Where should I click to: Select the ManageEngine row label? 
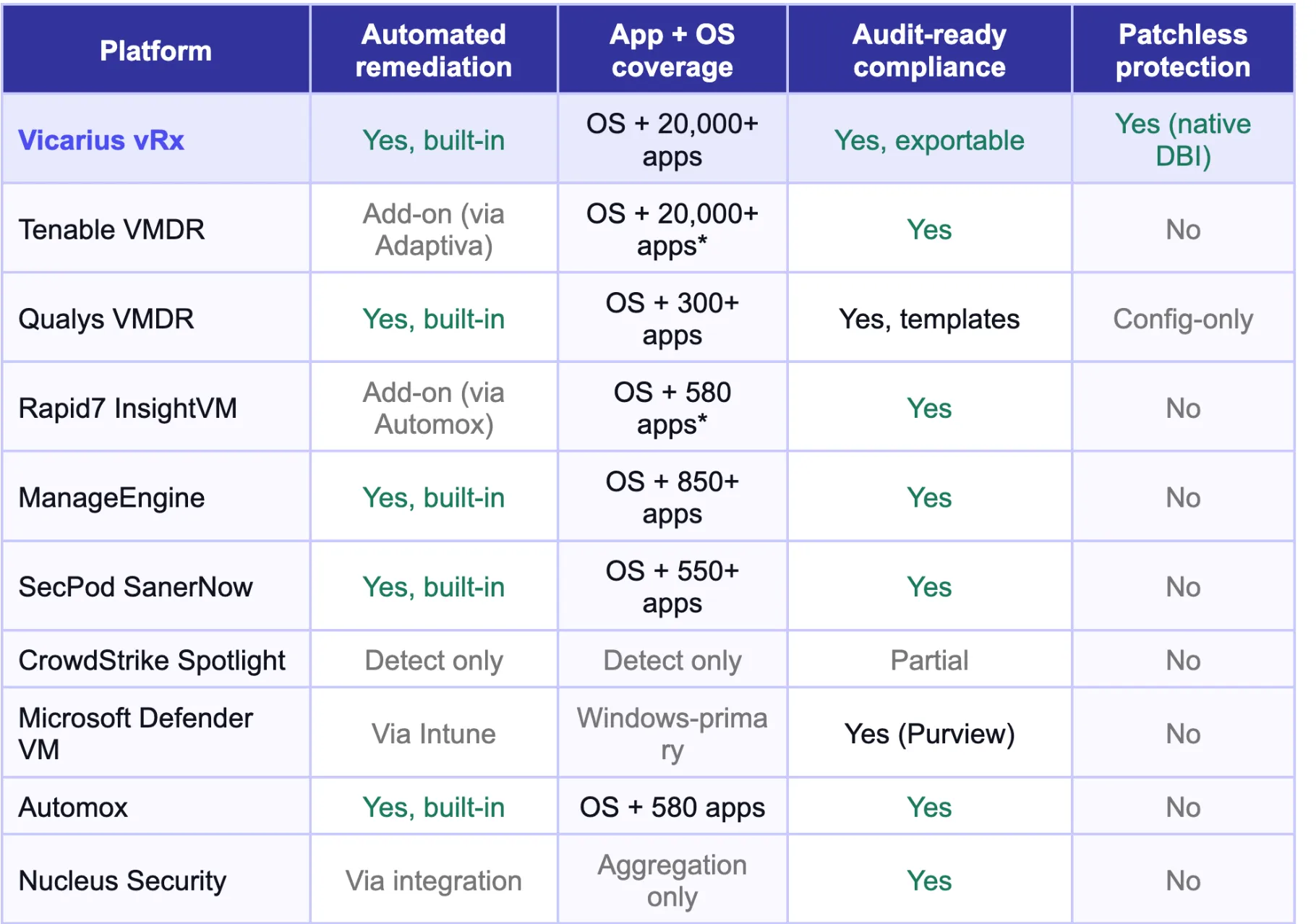(x=111, y=497)
